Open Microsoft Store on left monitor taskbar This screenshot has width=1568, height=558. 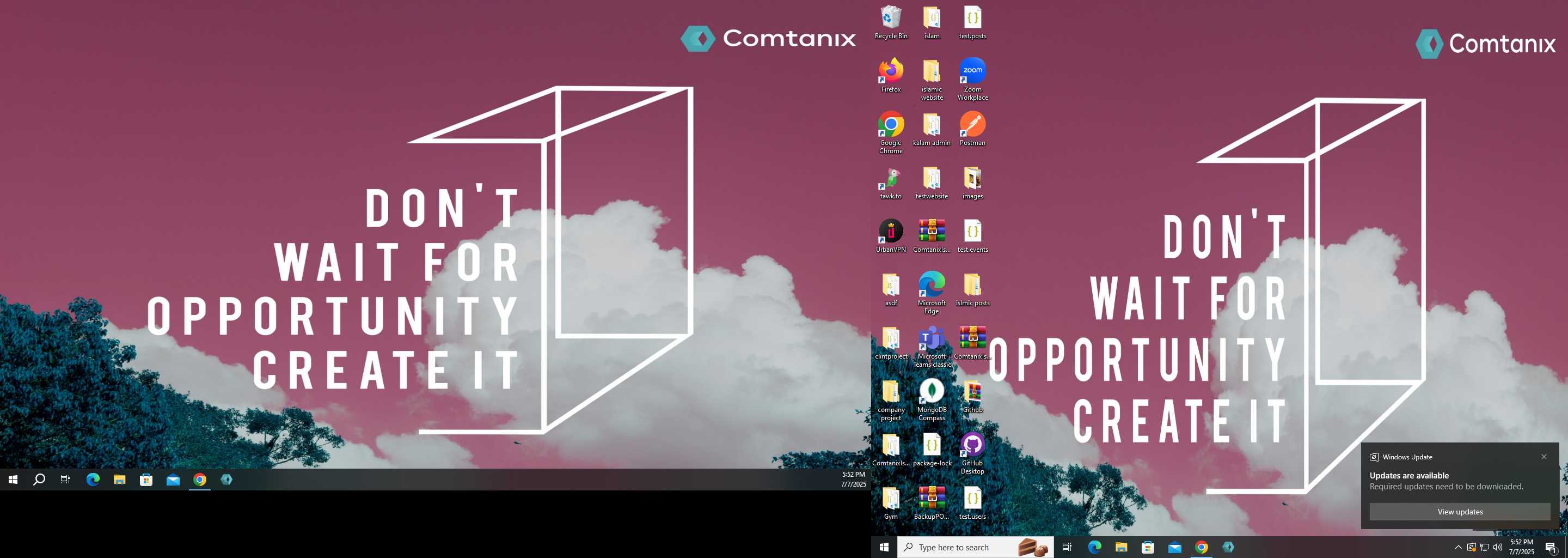[146, 480]
